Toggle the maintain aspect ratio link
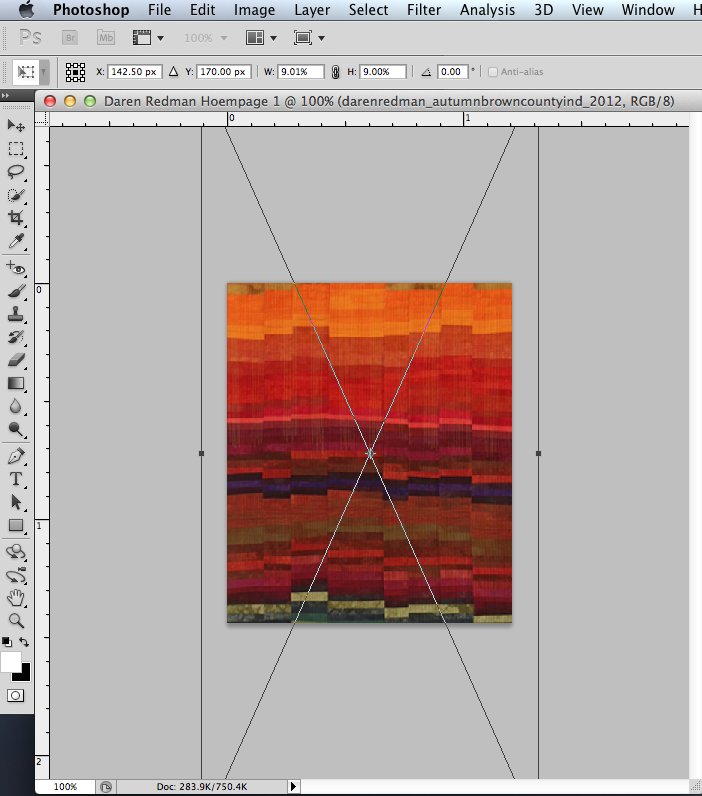This screenshot has width=702, height=796. (x=335, y=72)
